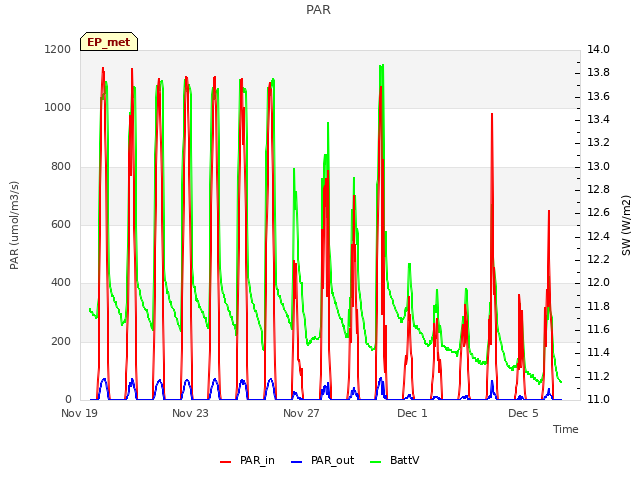Click the 1000 left-axis tick label
Image resolution: width=640 pixels, height=480 pixels.
point(58,108)
